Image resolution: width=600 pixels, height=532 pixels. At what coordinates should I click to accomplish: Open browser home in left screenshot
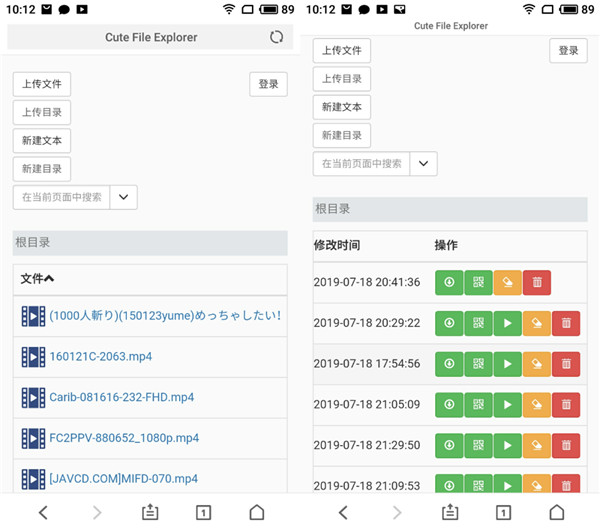click(257, 513)
